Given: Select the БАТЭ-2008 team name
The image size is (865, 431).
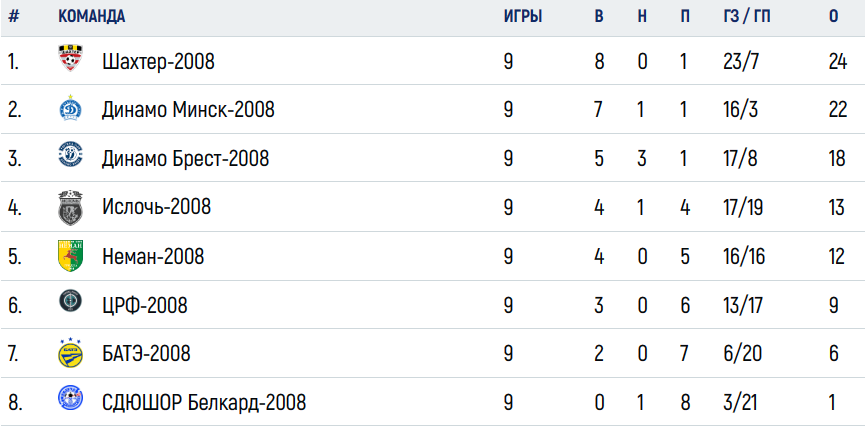Looking at the screenshot, I should click(146, 354).
